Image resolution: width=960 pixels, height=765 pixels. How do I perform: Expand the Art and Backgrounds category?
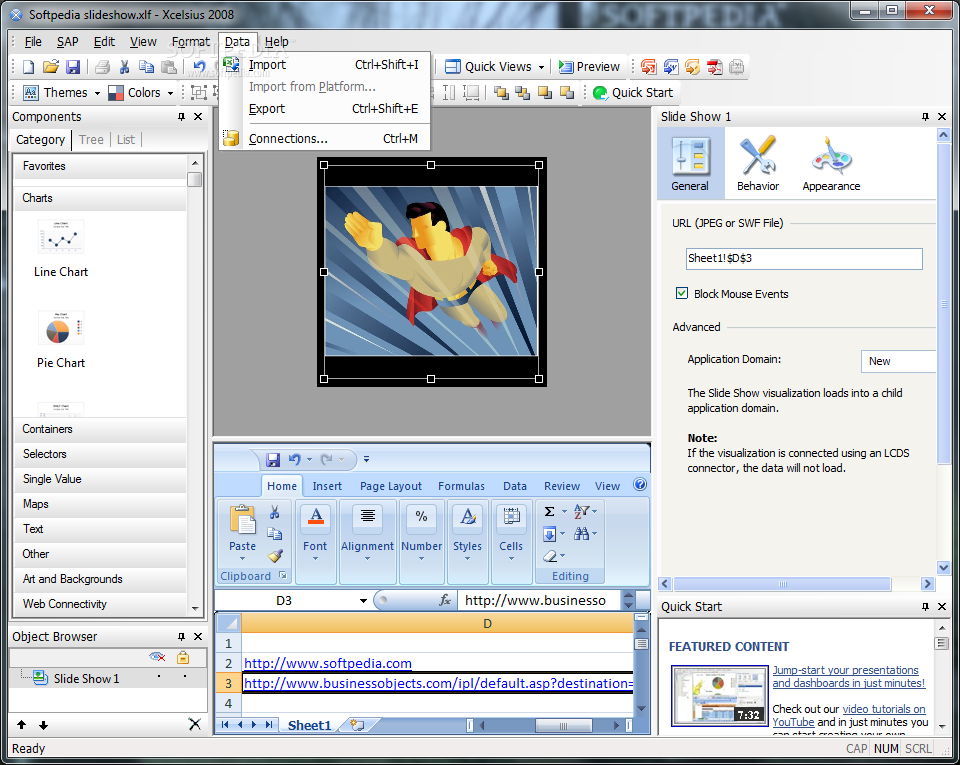coord(100,579)
